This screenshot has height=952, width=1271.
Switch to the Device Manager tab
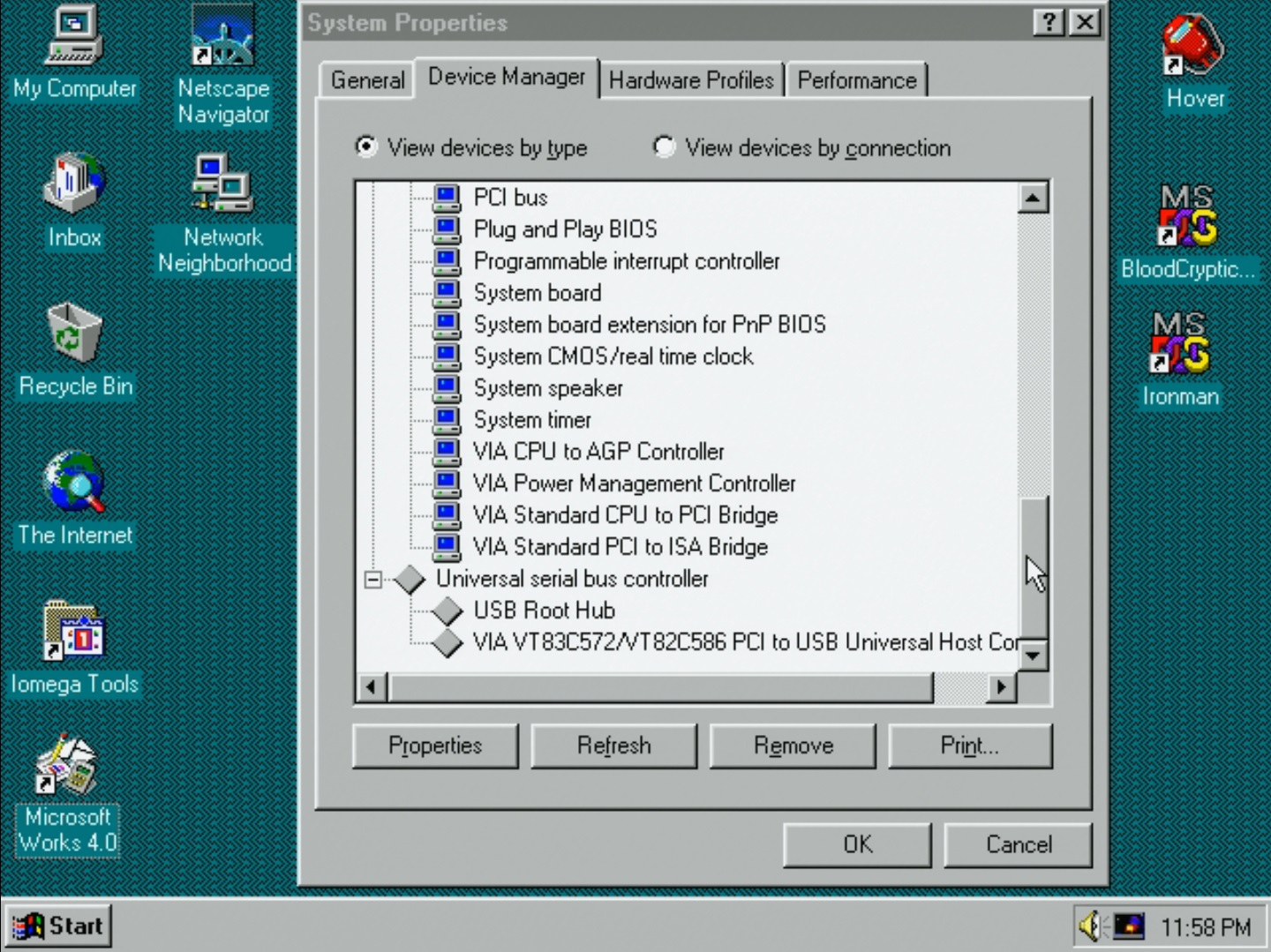coord(507,78)
